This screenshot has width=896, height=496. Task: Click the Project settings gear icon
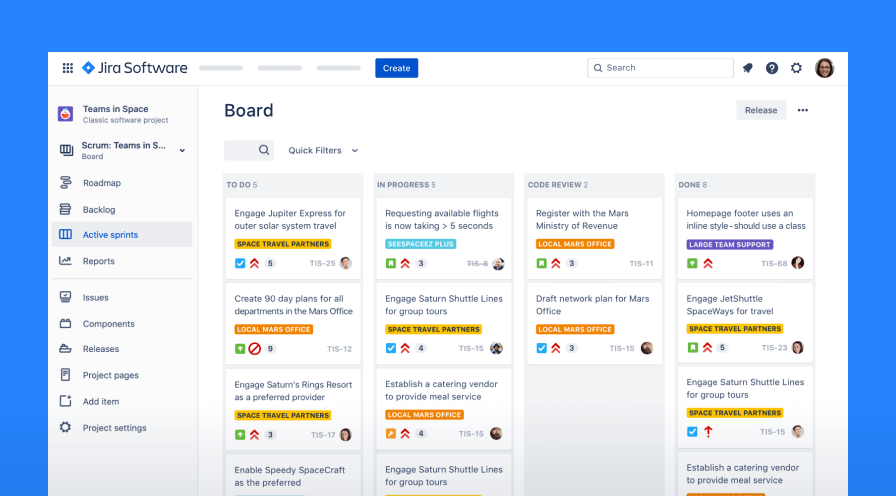pyautogui.click(x=65, y=428)
